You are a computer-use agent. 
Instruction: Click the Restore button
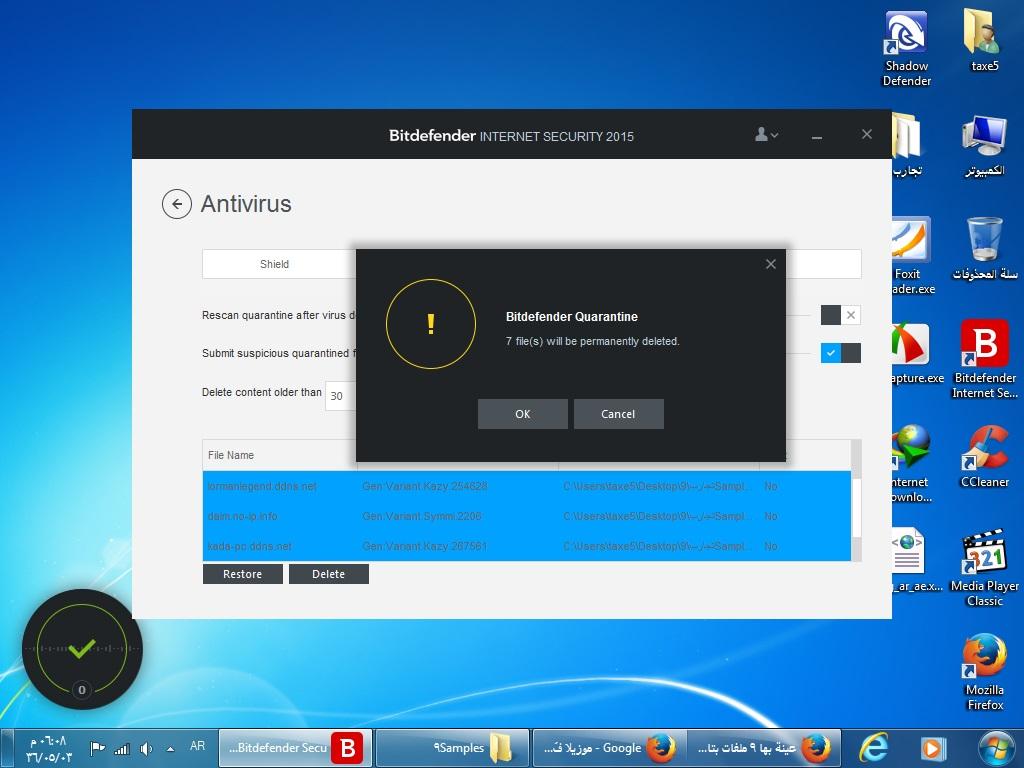pyautogui.click(x=242, y=574)
